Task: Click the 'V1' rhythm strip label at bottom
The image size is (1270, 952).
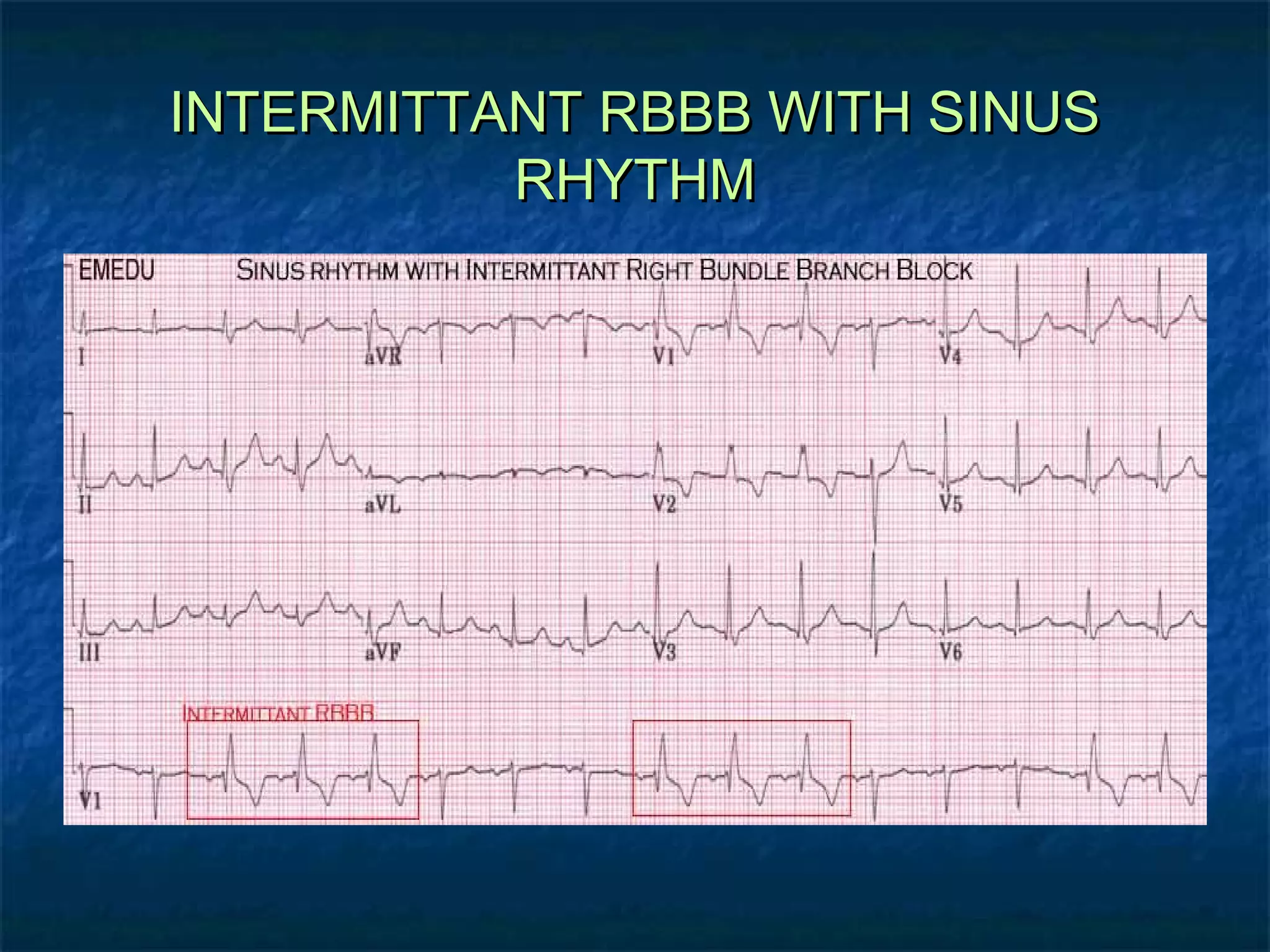Action: [x=91, y=801]
